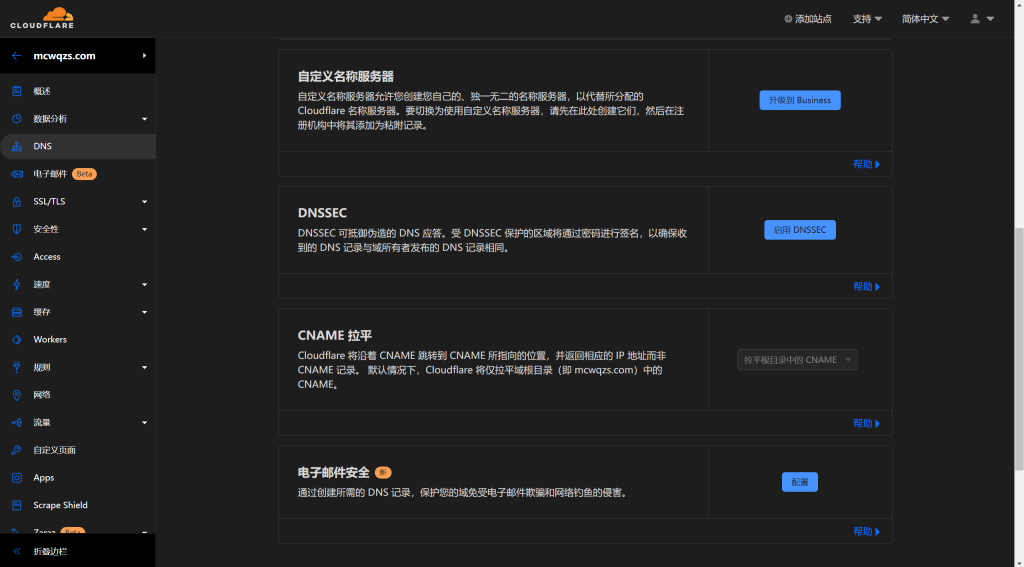Click the 启用 DNSSEC button
This screenshot has height=567, width=1024.
pos(800,230)
